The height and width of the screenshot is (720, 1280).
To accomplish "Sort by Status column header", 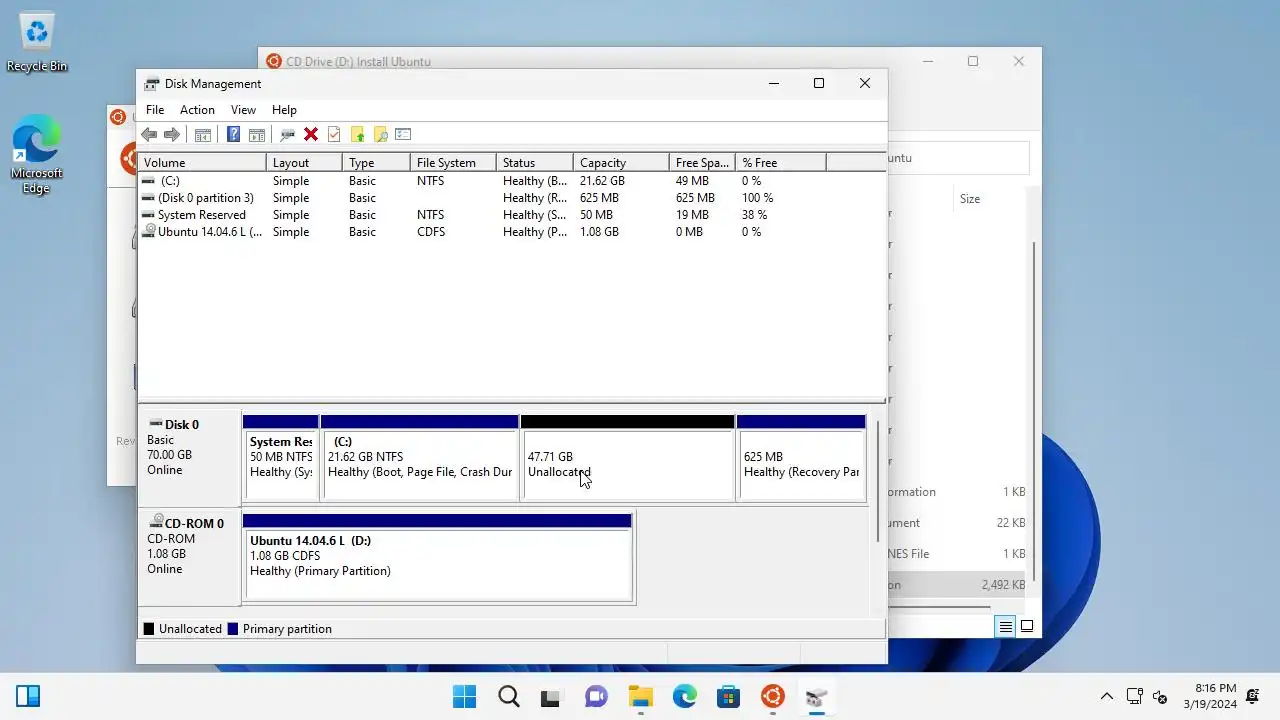I will pos(535,162).
